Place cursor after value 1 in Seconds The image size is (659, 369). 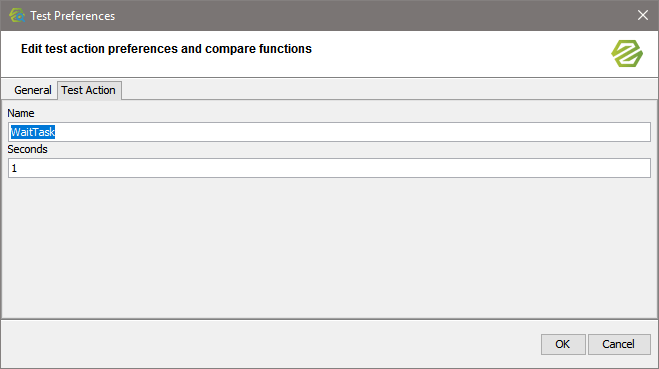tap(17, 169)
